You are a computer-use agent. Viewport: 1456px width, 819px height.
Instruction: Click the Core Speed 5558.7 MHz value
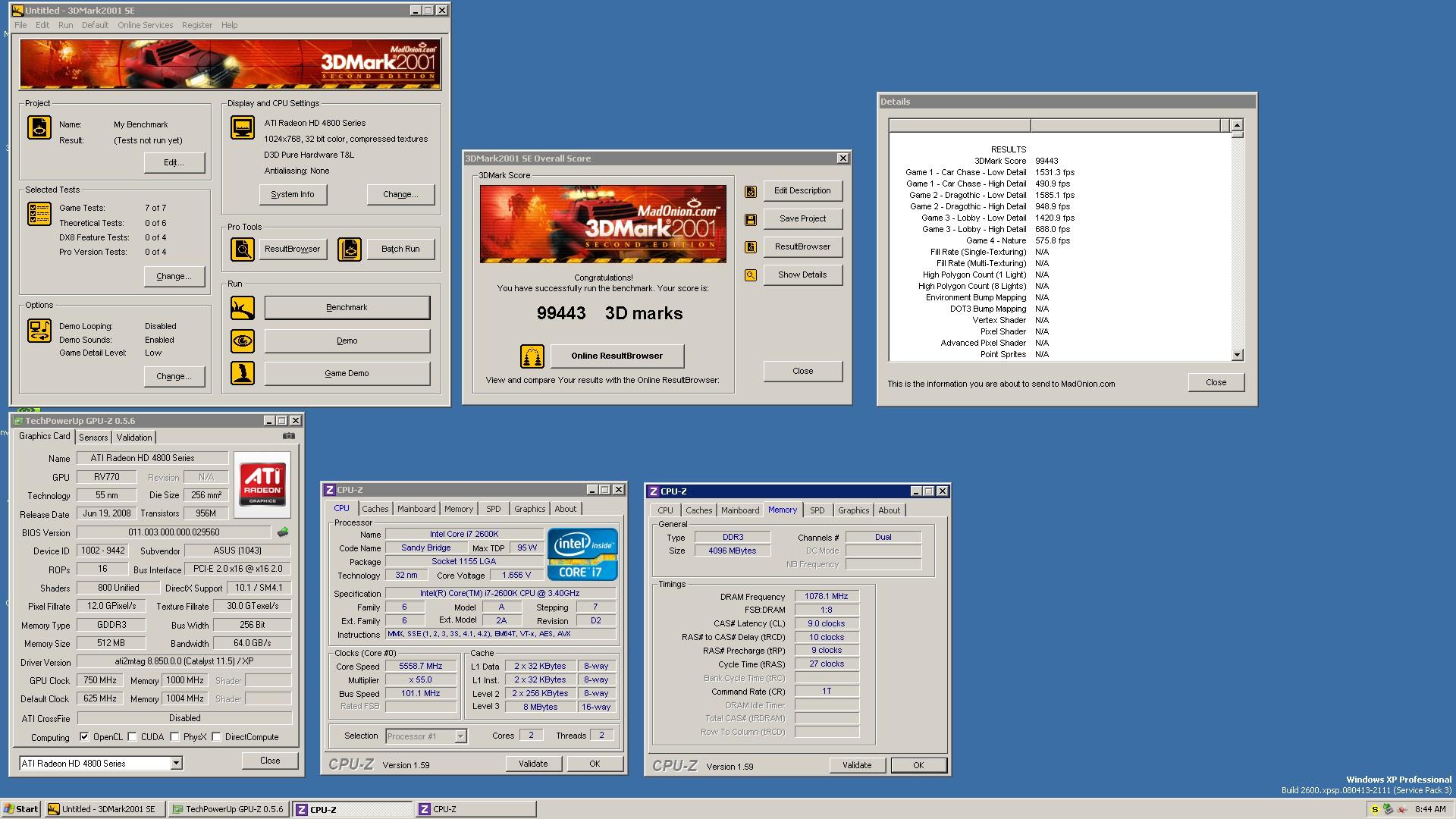pyautogui.click(x=420, y=666)
